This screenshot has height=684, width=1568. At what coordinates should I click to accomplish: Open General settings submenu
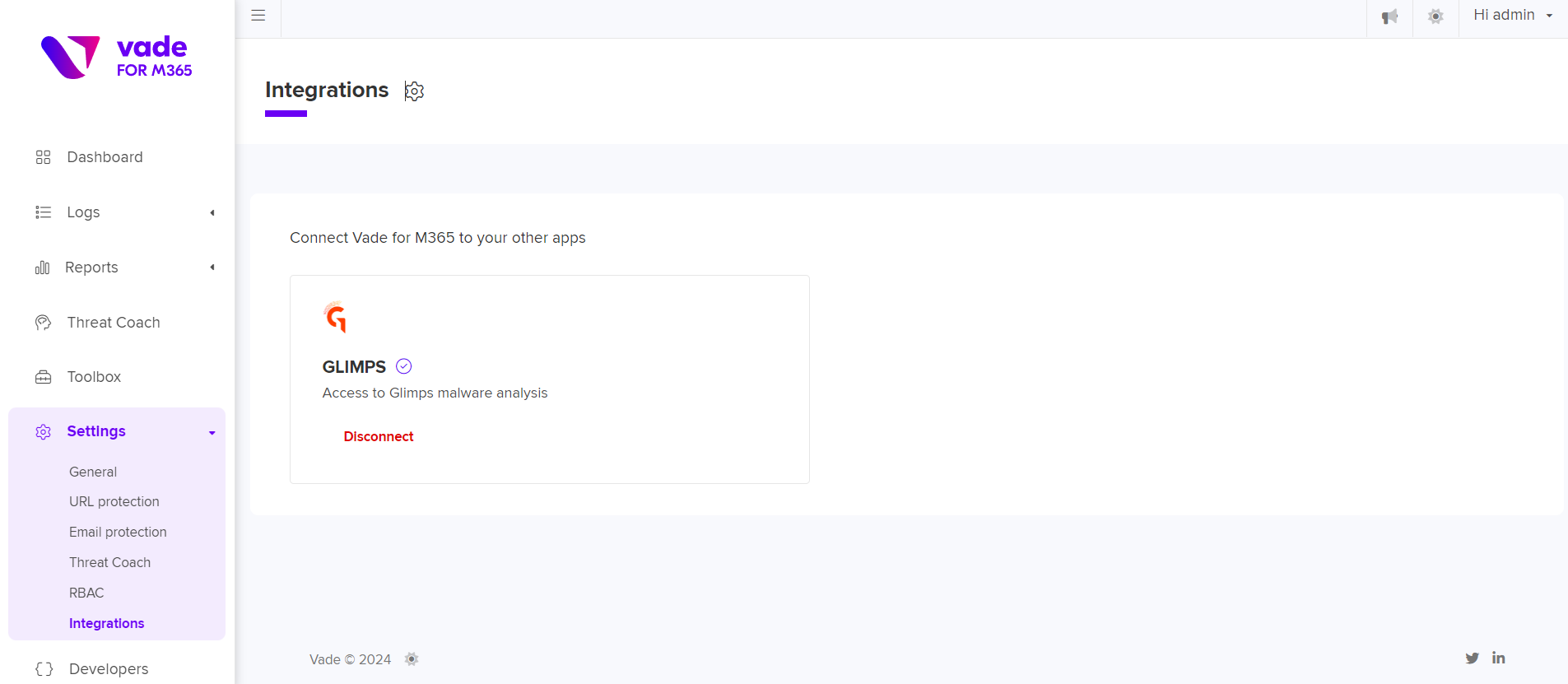click(93, 472)
